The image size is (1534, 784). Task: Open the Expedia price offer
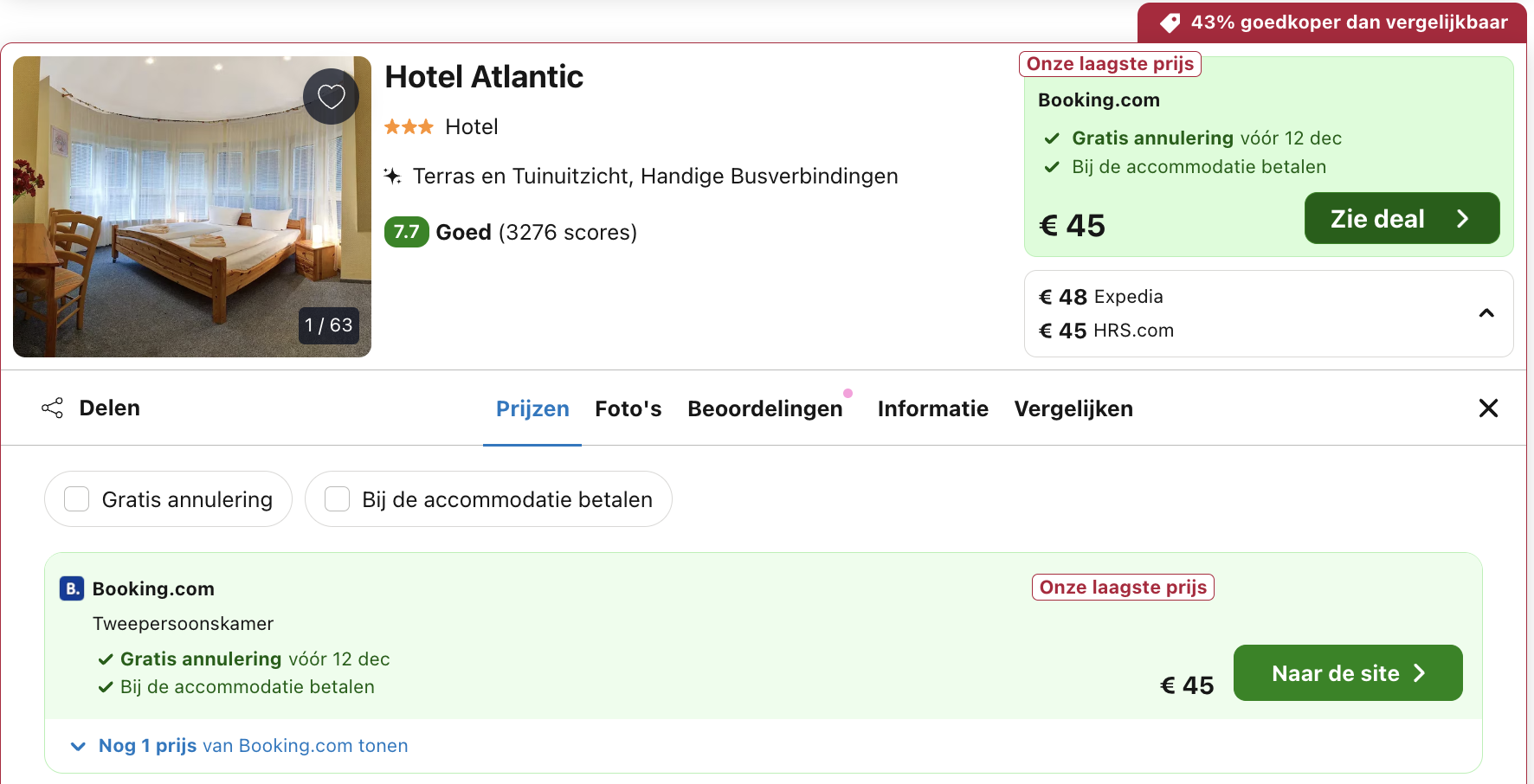click(x=1100, y=296)
